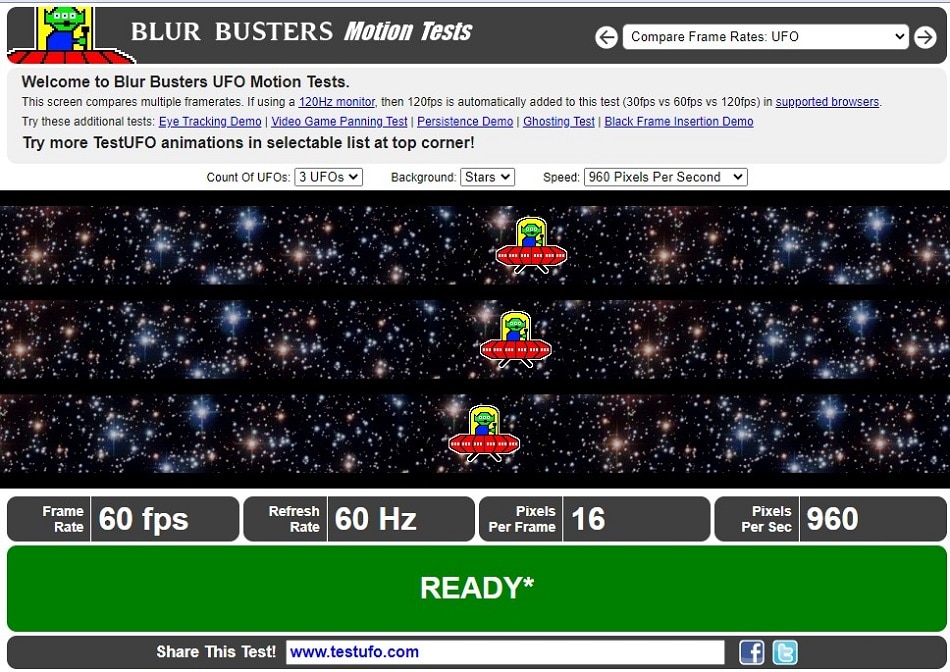Open the Persistence Demo link
This screenshot has width=950, height=672.
(465, 121)
